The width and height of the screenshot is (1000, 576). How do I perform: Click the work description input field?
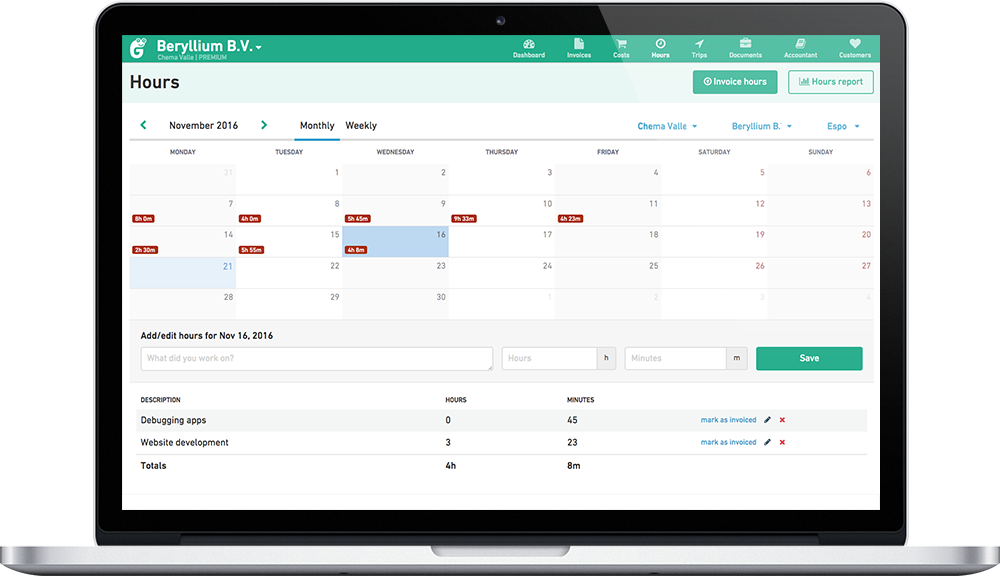[x=316, y=358]
